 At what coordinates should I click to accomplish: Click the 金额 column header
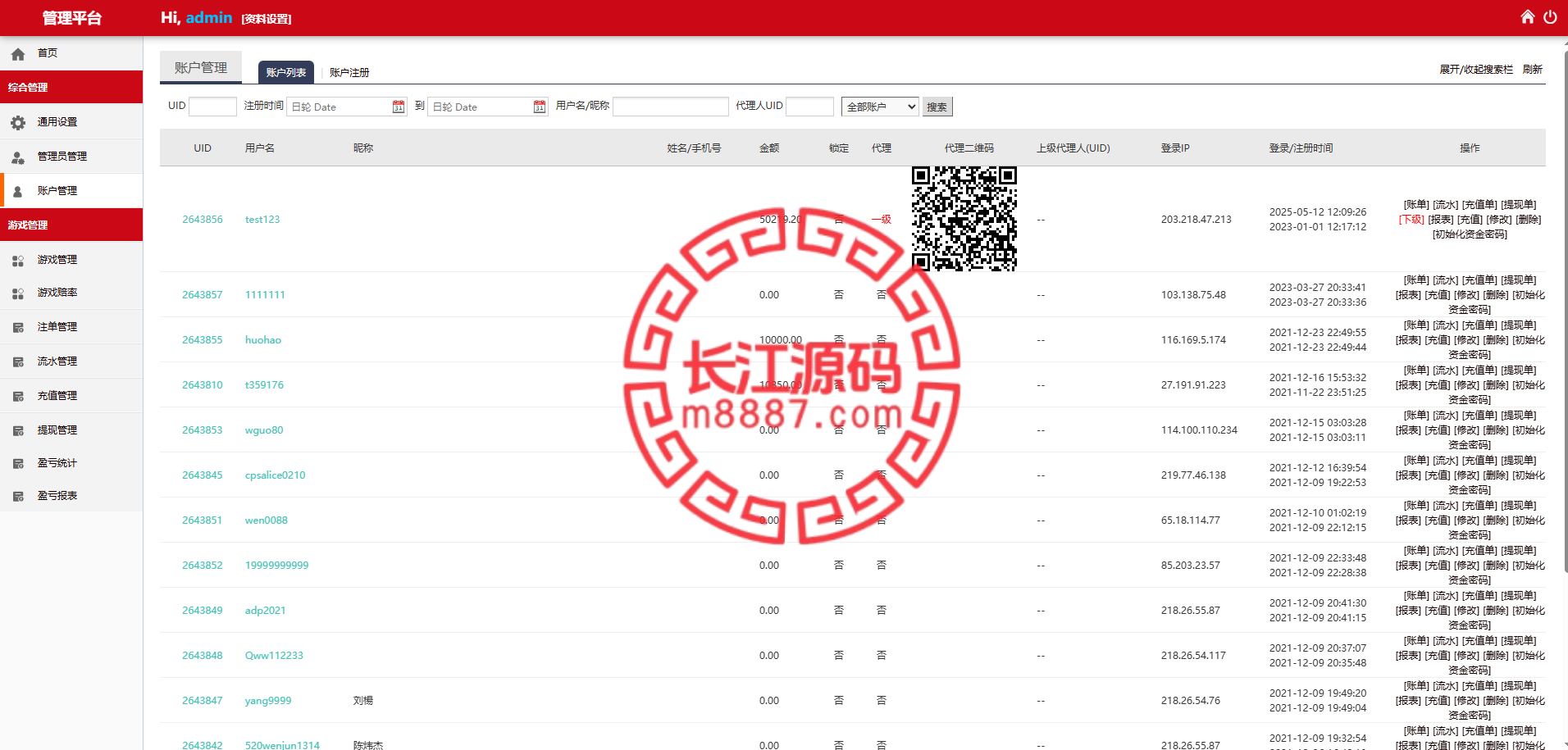769,148
